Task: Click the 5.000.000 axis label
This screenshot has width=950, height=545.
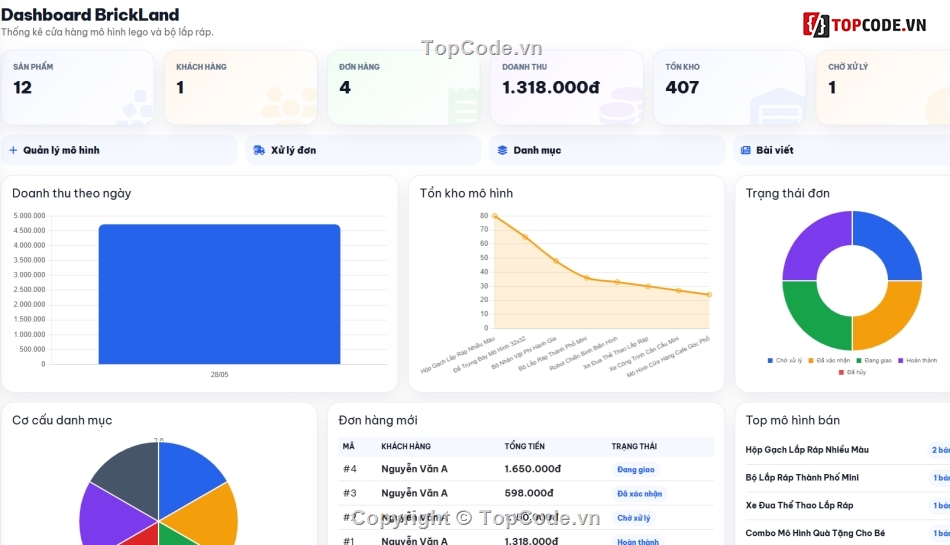Action: click(29, 216)
